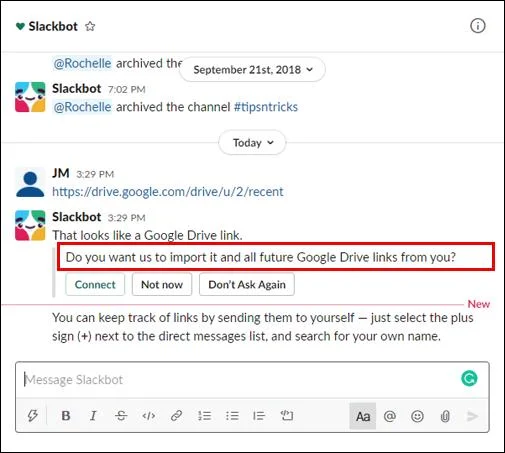Click the green heart status icon
This screenshot has width=505, height=453.
coord(20,26)
